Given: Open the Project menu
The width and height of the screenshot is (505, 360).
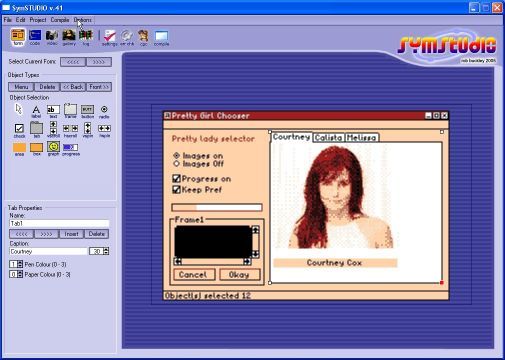Looking at the screenshot, I should (38, 20).
